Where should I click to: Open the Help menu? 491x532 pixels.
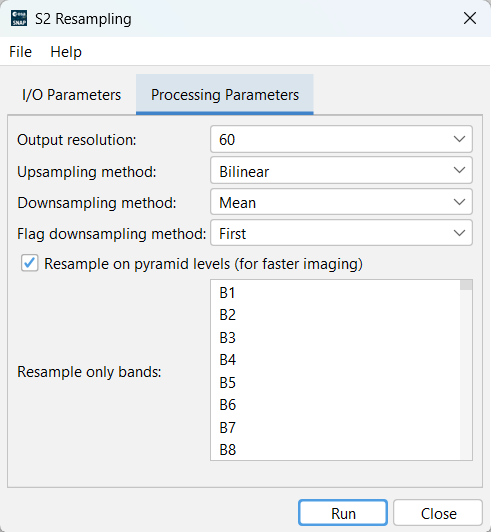[x=66, y=52]
